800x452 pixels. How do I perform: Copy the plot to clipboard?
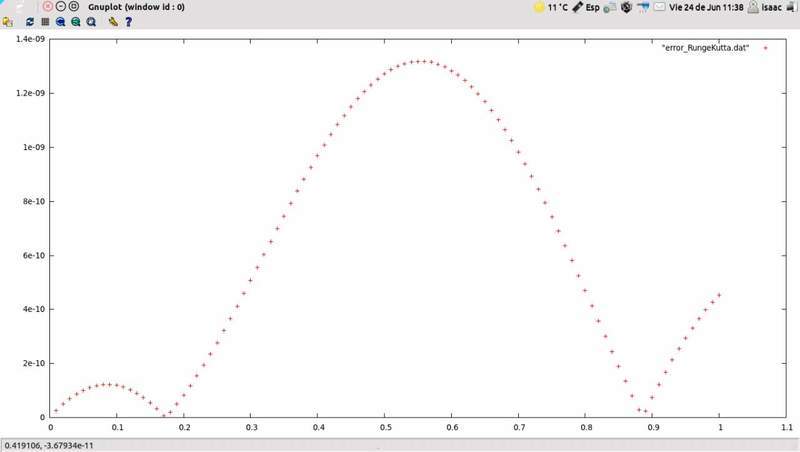coord(8,21)
